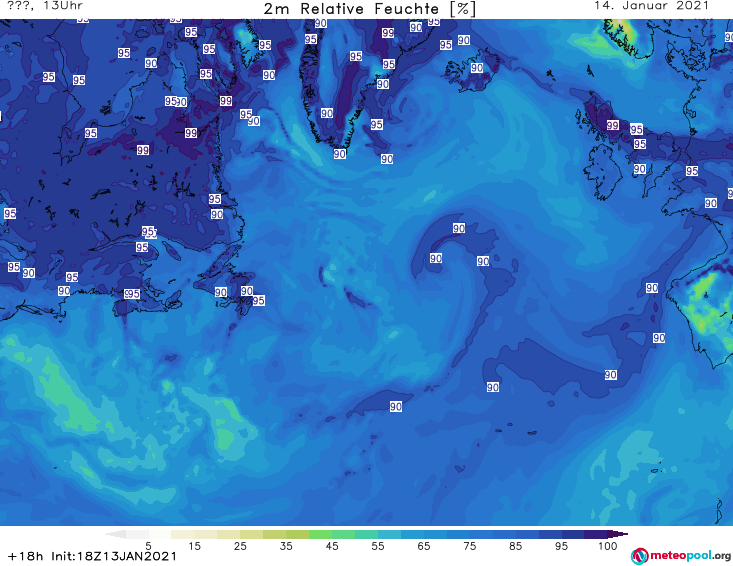Image resolution: width=733 pixels, height=566 pixels.
Task: Click the '75' label on the colour scale
Action: tap(469, 546)
